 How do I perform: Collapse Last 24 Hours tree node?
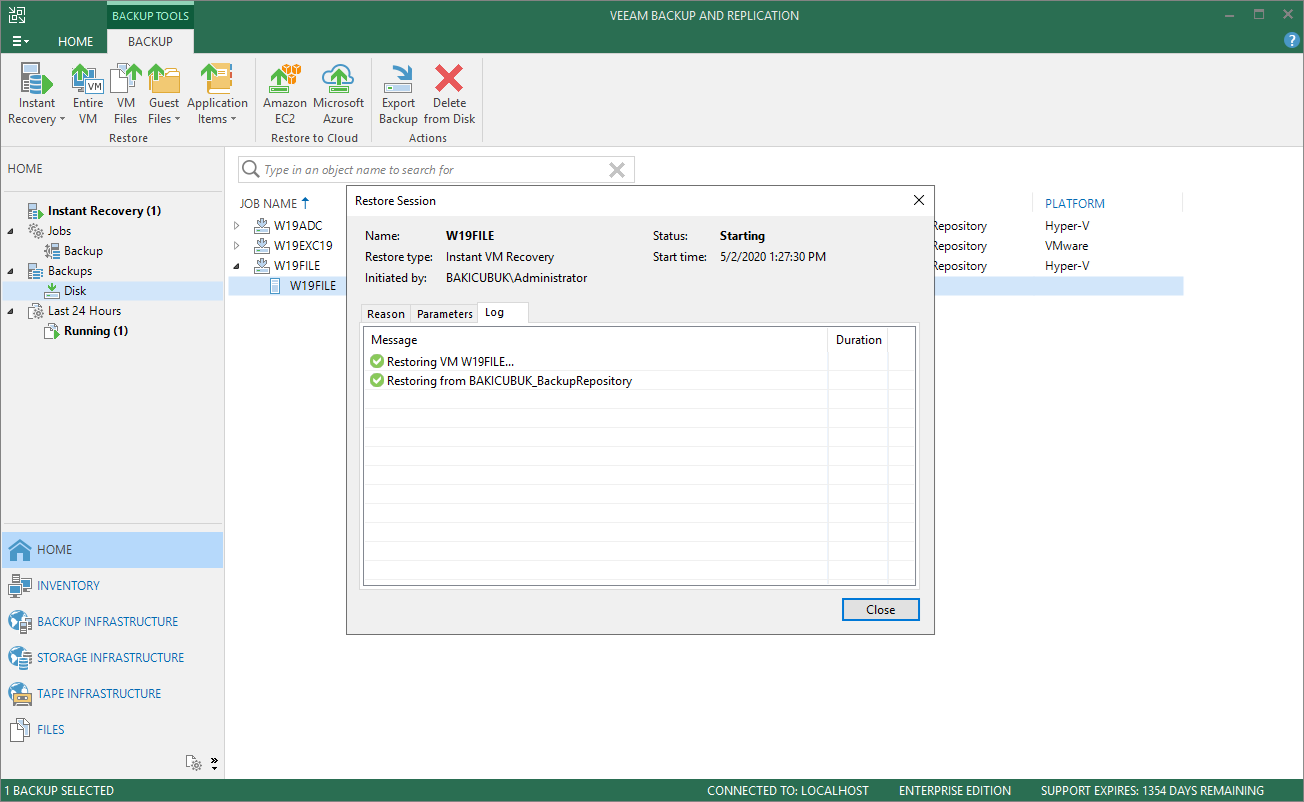pyautogui.click(x=11, y=311)
